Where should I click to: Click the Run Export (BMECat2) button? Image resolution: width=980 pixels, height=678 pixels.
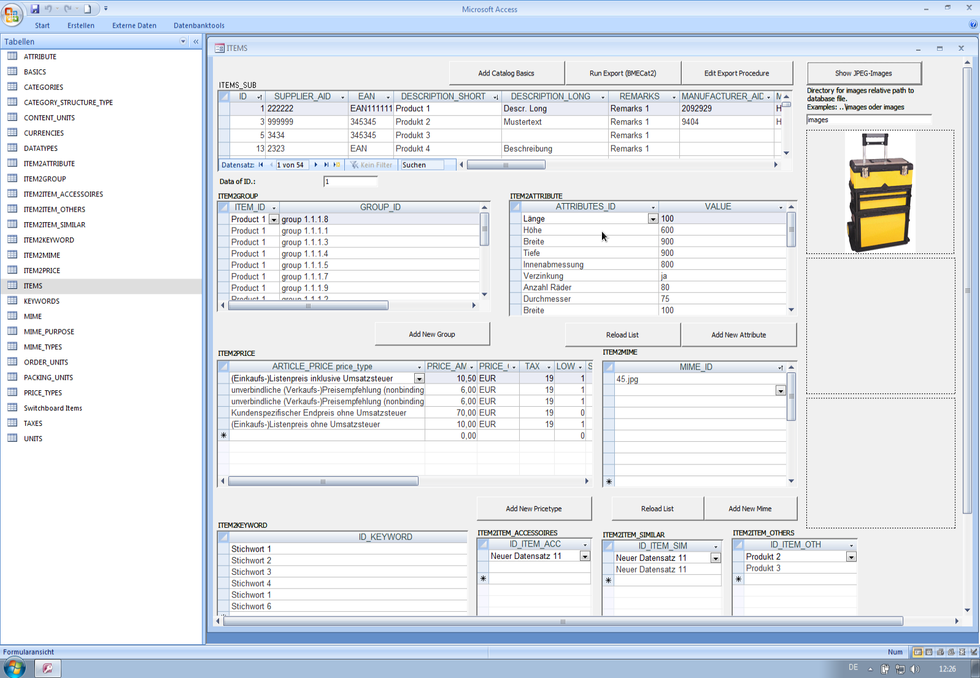[x=622, y=73]
